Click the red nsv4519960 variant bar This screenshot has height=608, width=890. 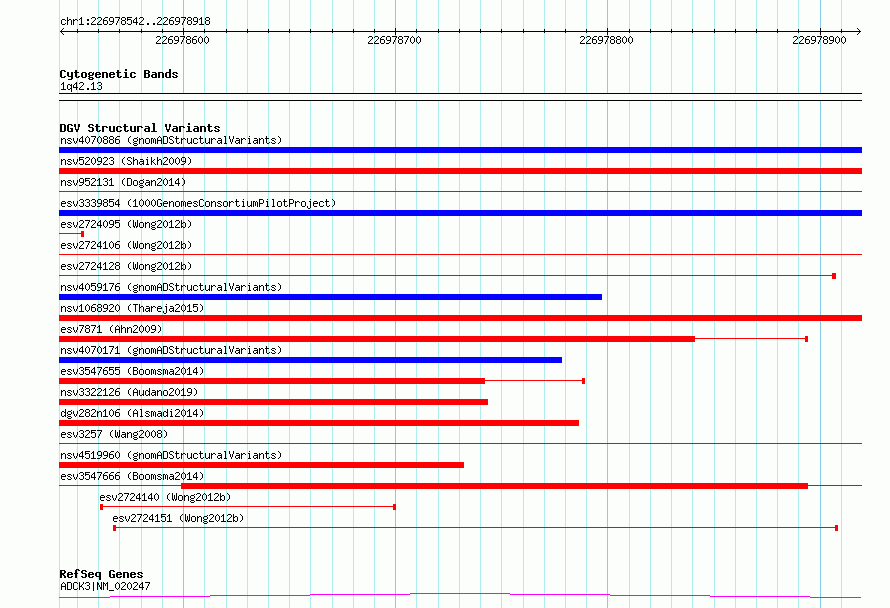[262, 465]
